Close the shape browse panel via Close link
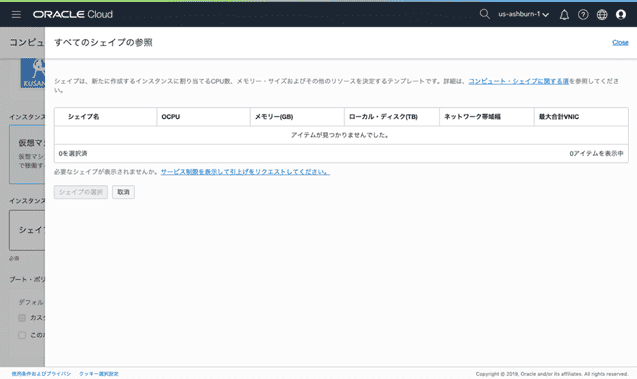 pos(620,42)
